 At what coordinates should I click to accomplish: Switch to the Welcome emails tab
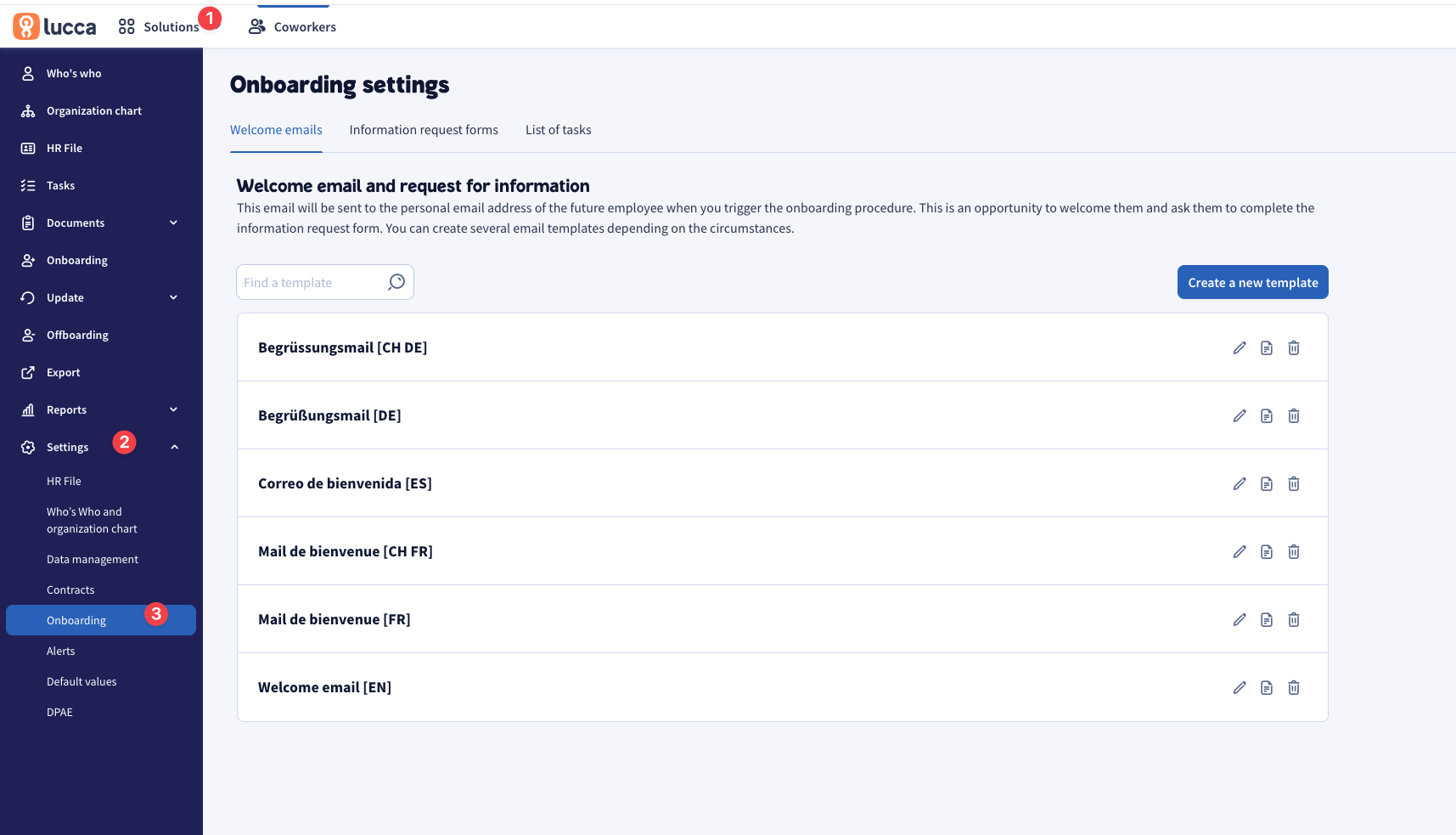coord(276,130)
